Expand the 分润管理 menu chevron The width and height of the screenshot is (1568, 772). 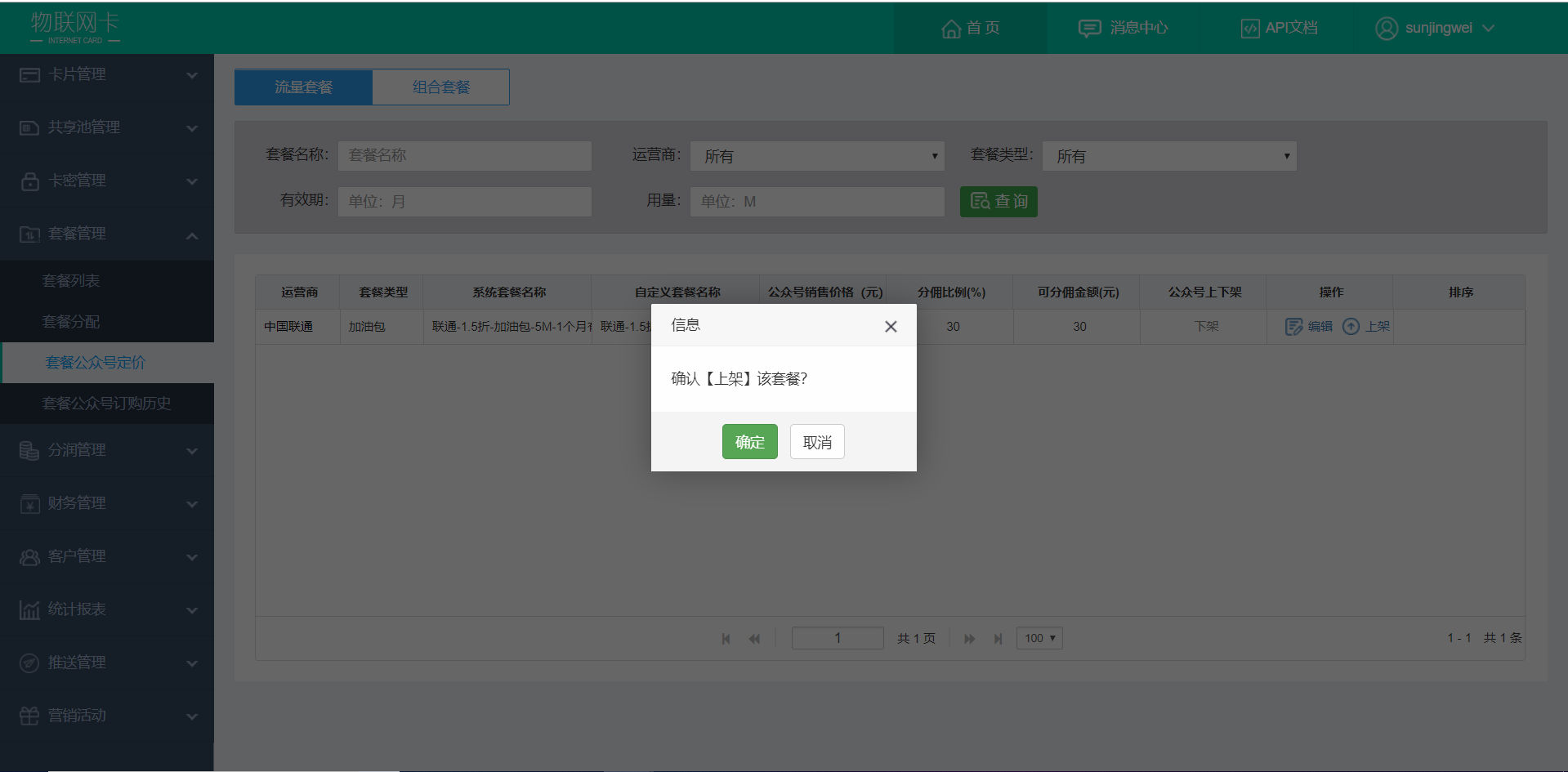[192, 452]
